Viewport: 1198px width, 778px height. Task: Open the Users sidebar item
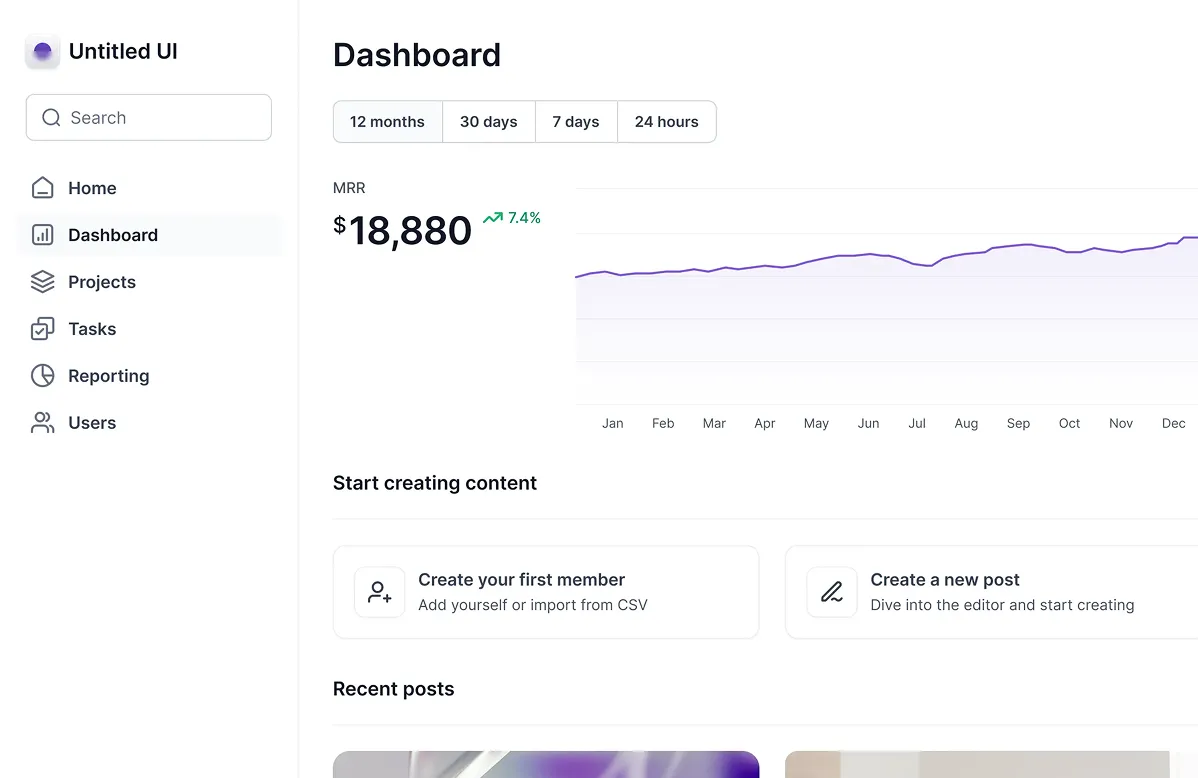pos(150,423)
